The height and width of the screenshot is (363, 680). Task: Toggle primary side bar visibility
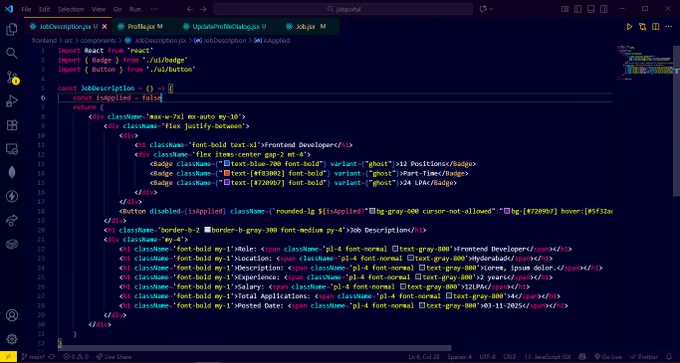click(578, 9)
